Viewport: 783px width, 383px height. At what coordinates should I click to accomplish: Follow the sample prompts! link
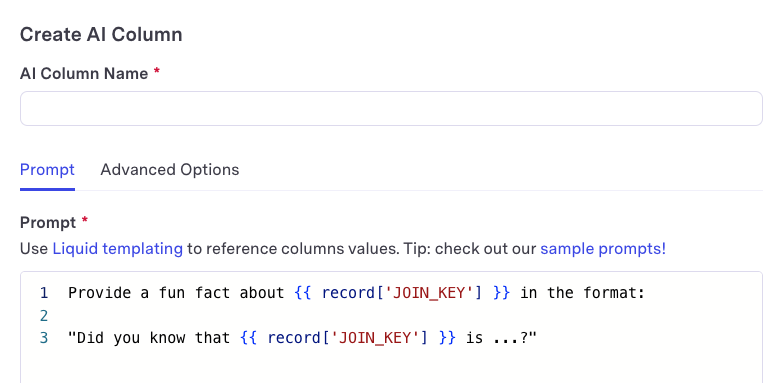603,248
